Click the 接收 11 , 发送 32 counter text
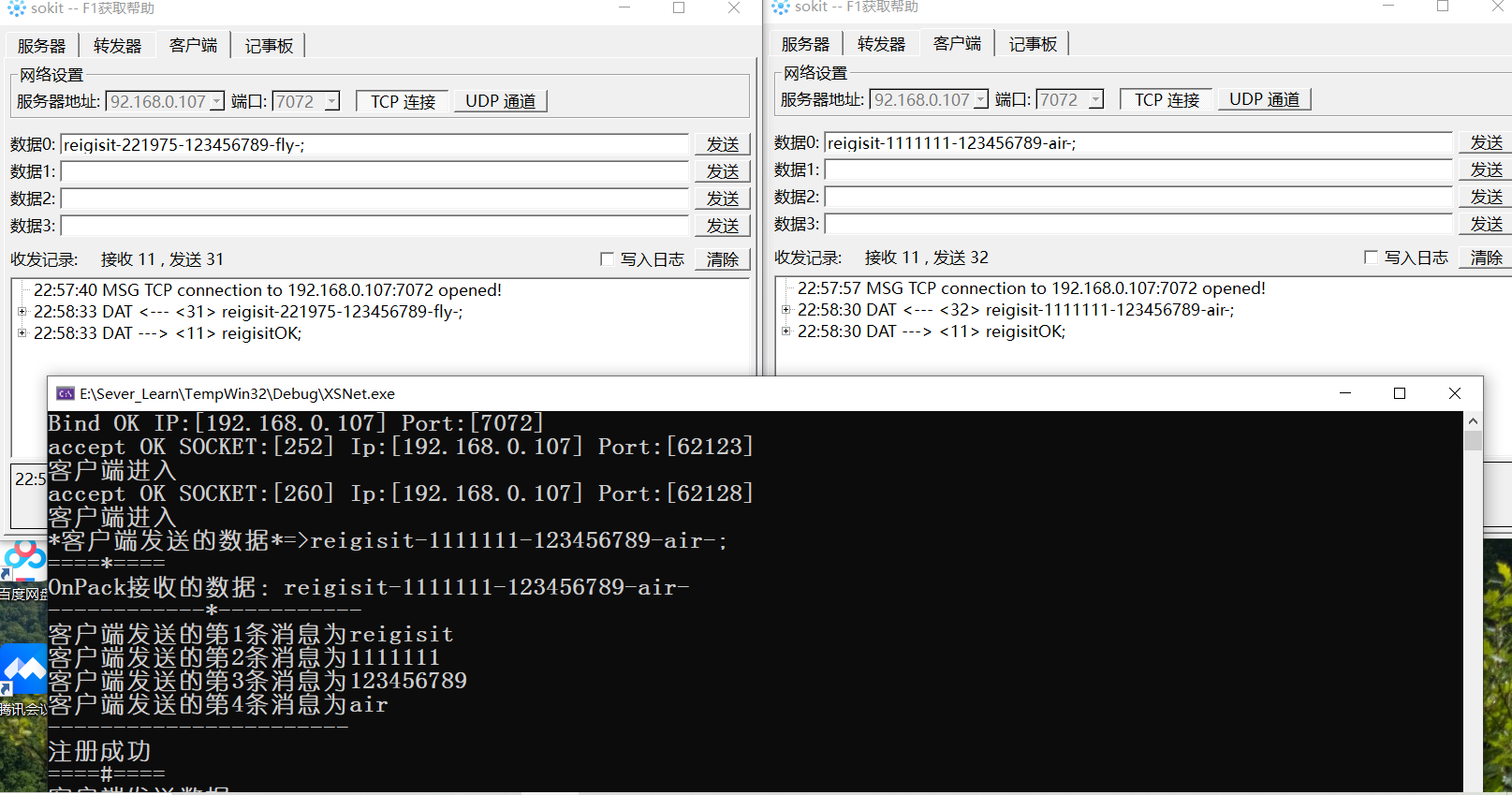Image resolution: width=1512 pixels, height=795 pixels. pyautogui.click(x=927, y=258)
